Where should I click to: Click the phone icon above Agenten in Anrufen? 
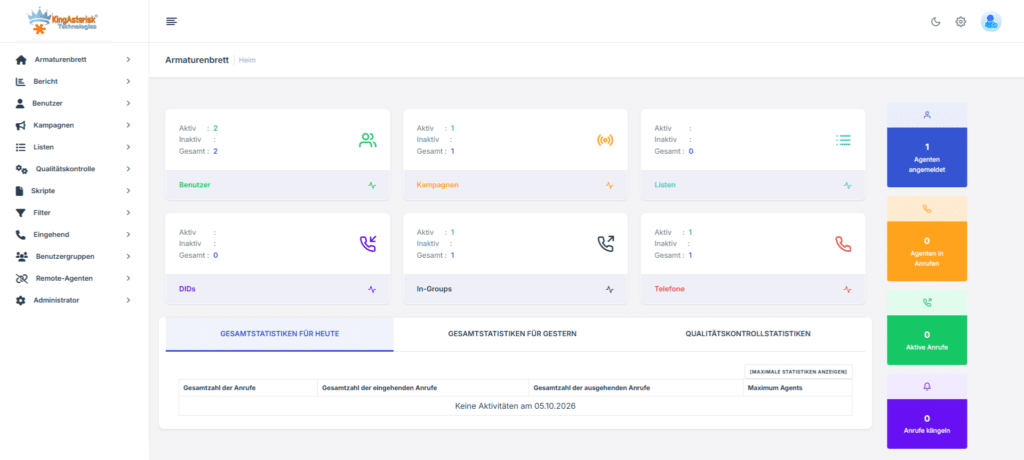point(927,208)
